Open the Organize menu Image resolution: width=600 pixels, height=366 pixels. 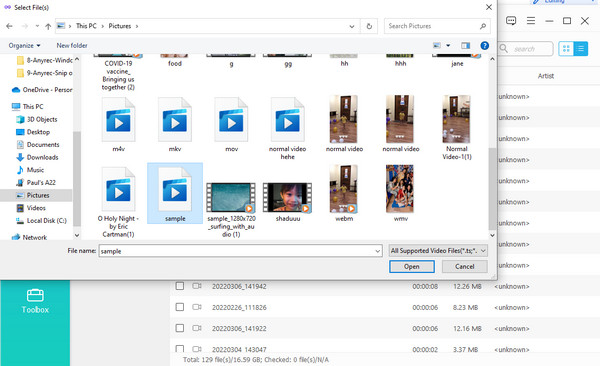24,46
